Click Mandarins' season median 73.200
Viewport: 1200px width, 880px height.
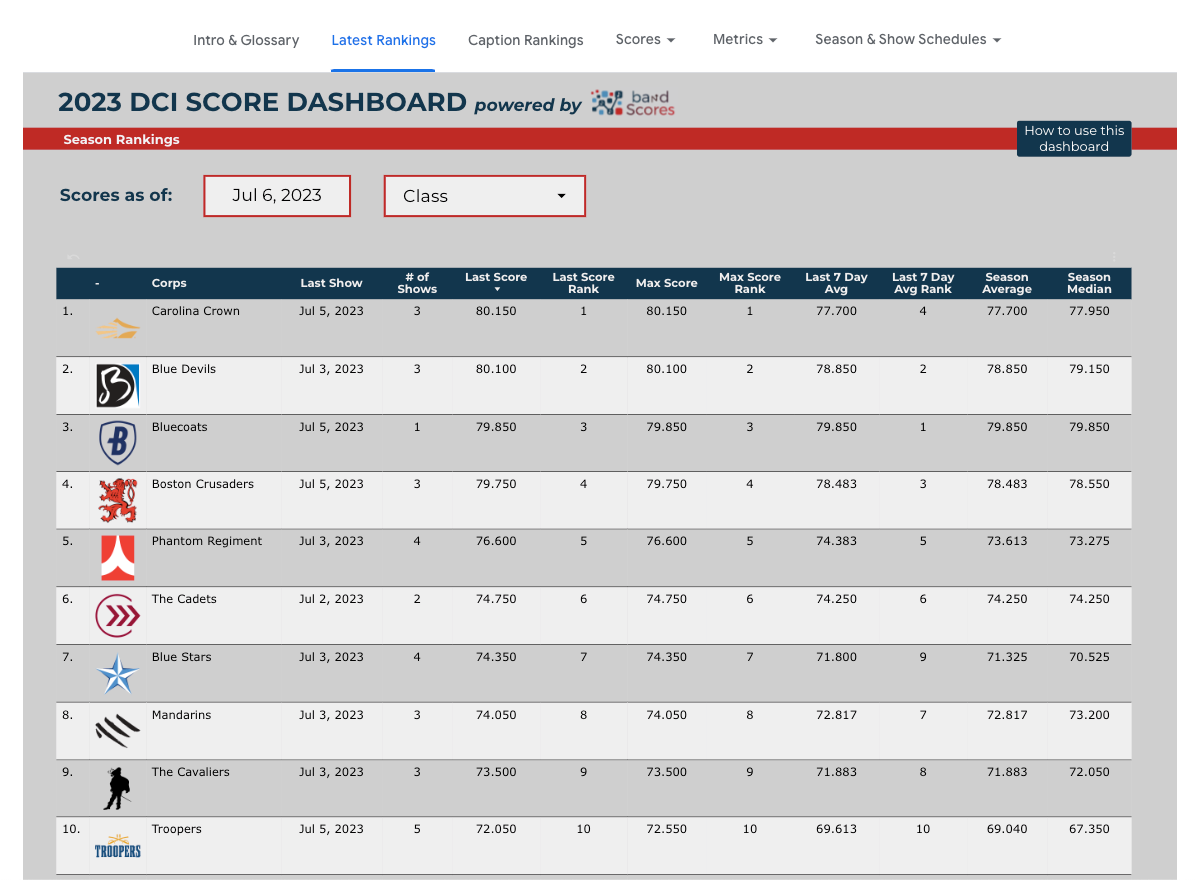(x=1089, y=715)
